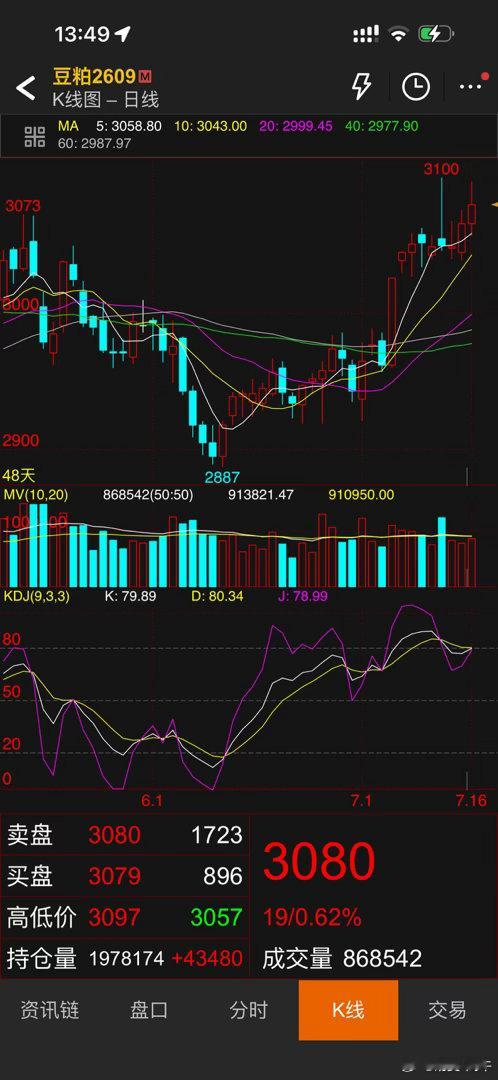Tap the 3073 price axis label
The width and height of the screenshot is (498, 1080).
(x=23, y=206)
